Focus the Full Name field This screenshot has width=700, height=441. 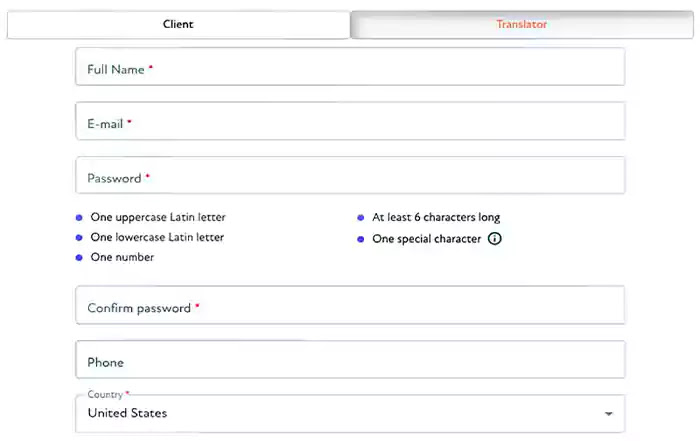click(x=350, y=67)
